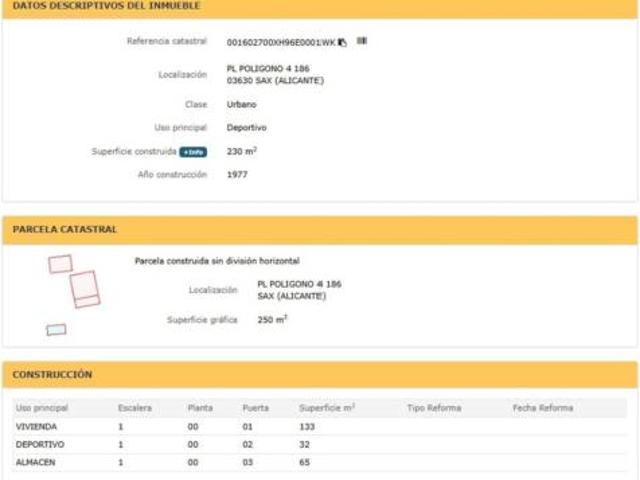This screenshot has height=480, width=640.
Task: Click the 'Puerta' column header
Action: (x=256, y=408)
